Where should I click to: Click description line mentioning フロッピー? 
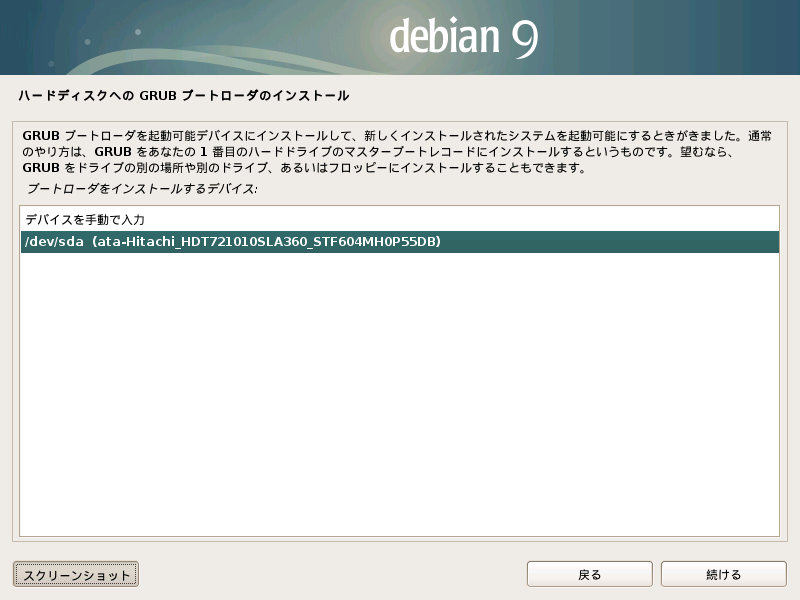(x=300, y=168)
